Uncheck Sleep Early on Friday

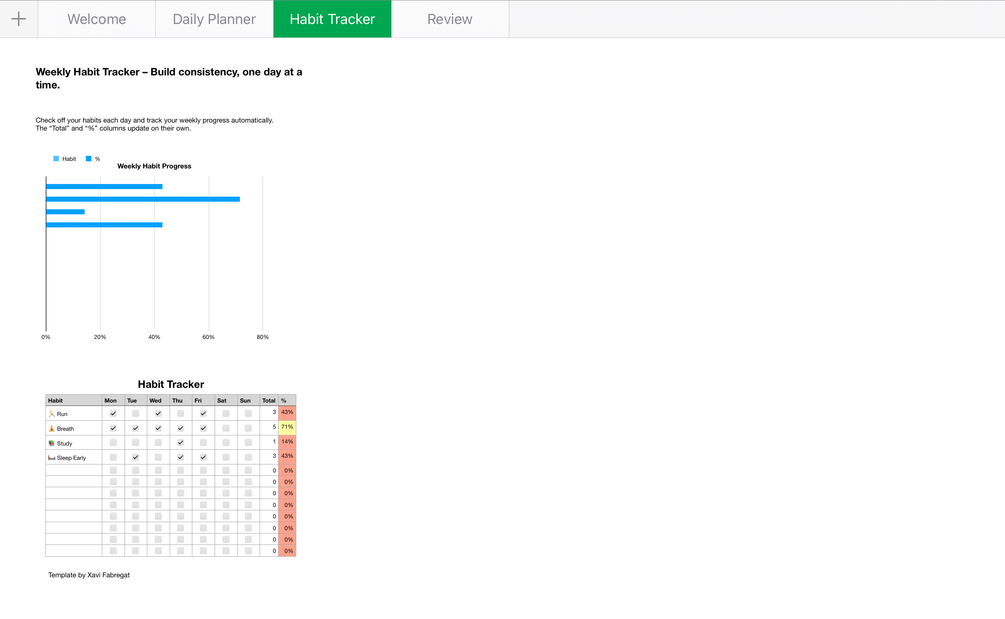[203, 458]
